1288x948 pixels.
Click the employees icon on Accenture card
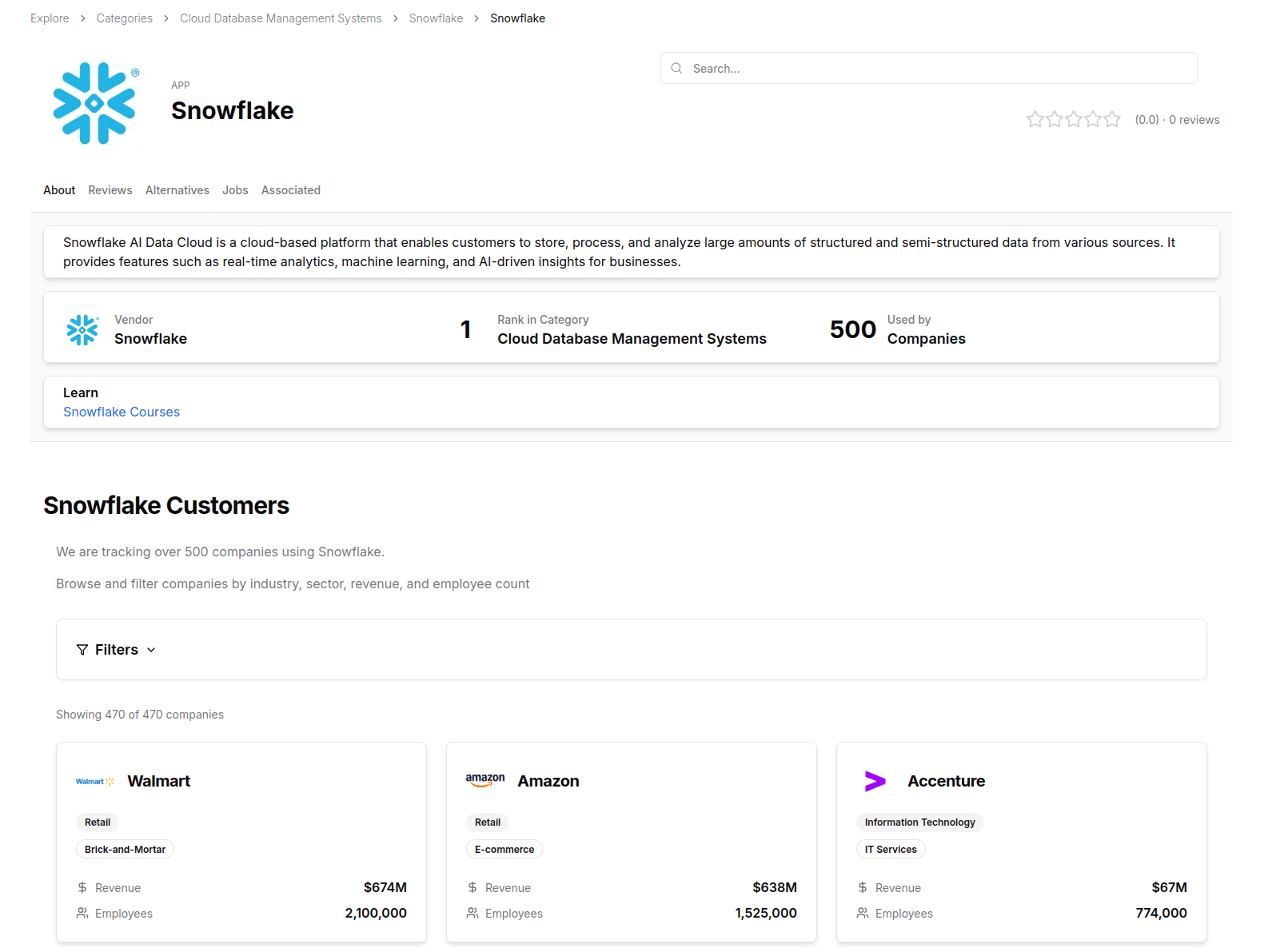tap(863, 913)
